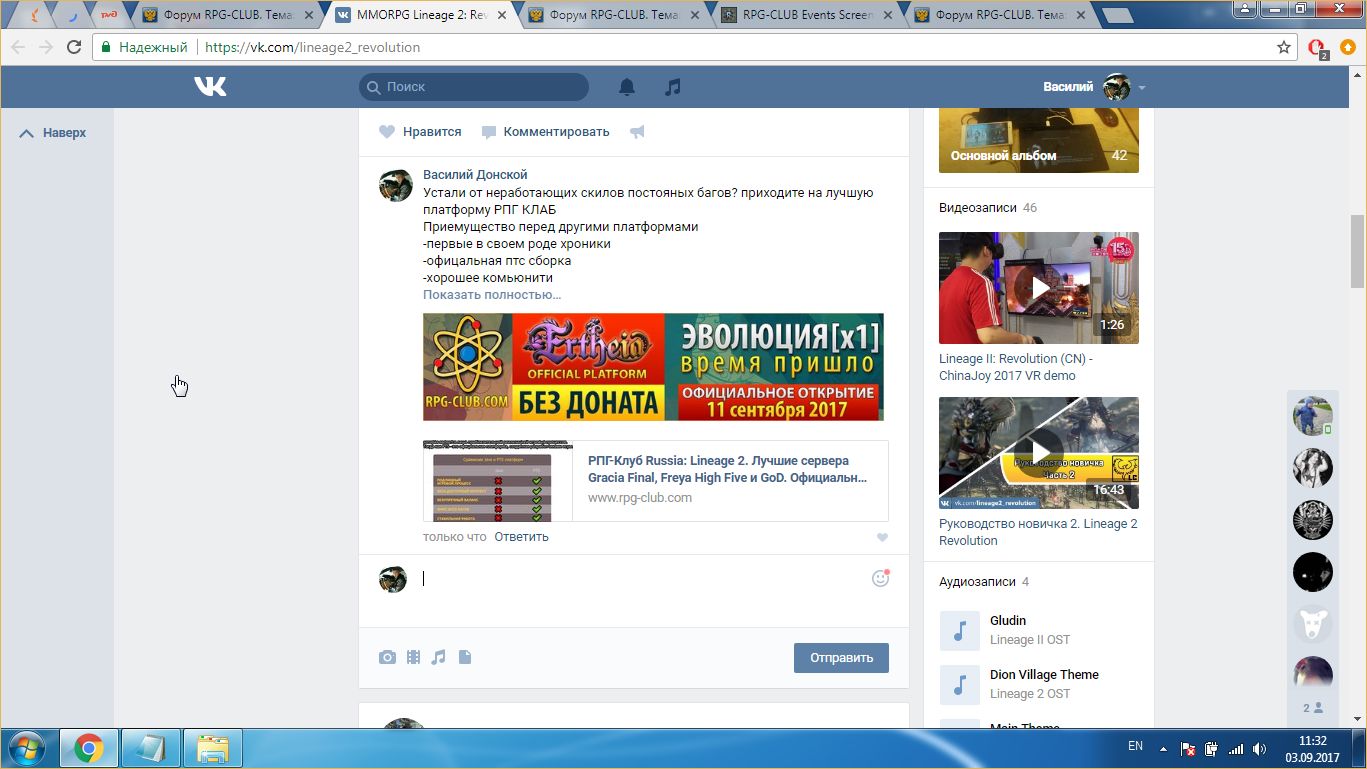Click the address bar URL
Screen dimensions: 1367x769
coord(312,47)
